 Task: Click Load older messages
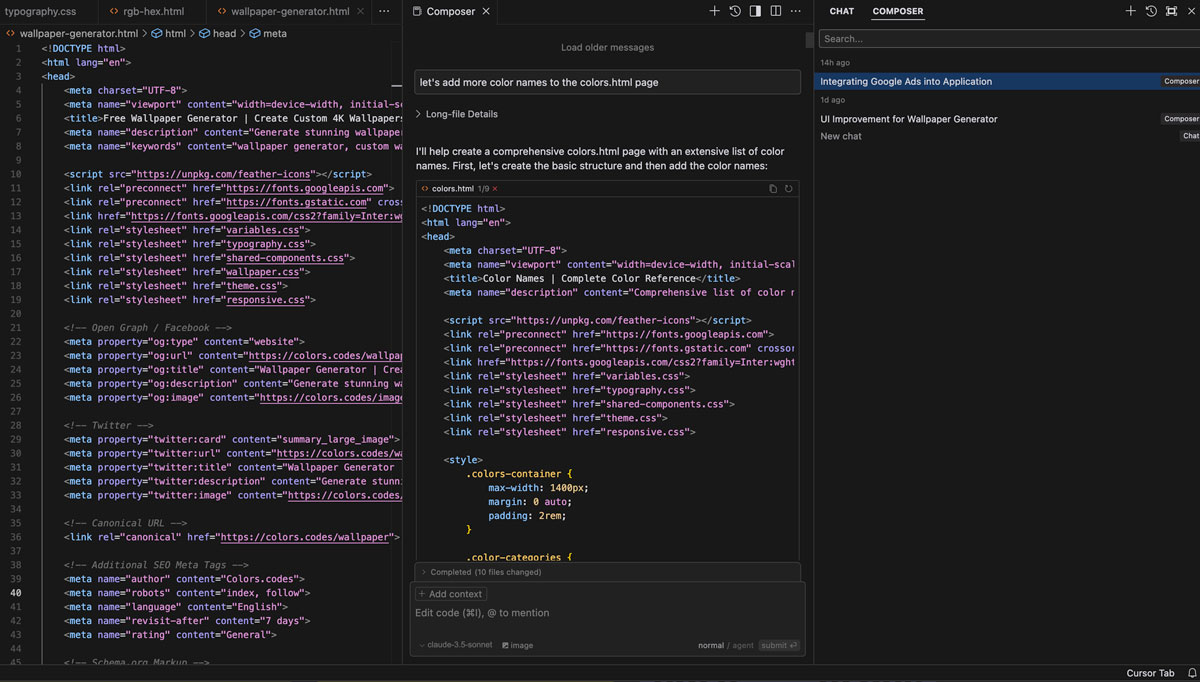[x=607, y=47]
